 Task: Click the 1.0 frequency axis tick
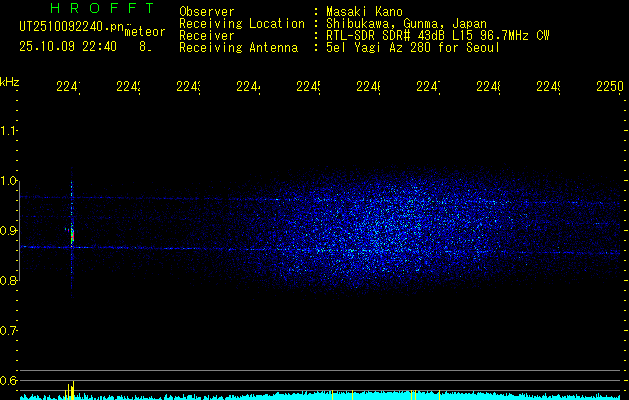point(9,181)
